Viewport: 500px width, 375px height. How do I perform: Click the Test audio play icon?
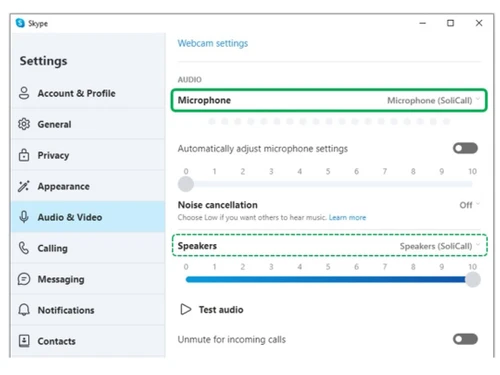(x=186, y=309)
